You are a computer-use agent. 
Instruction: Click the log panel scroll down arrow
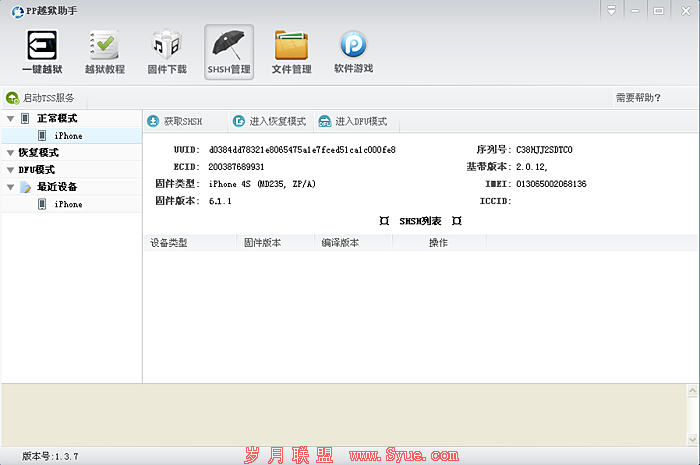(692, 440)
